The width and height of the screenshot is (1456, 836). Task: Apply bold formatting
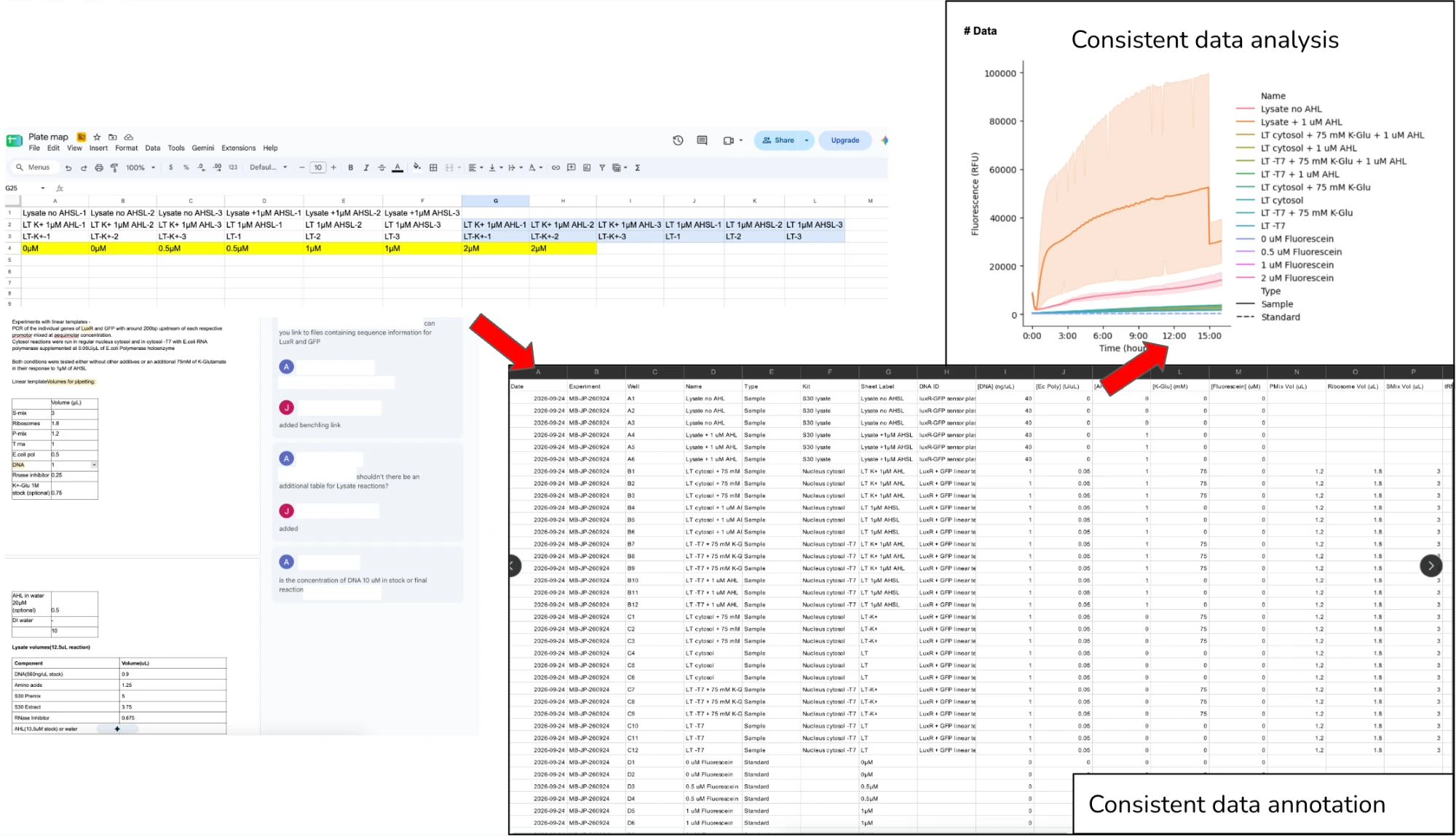click(x=351, y=167)
